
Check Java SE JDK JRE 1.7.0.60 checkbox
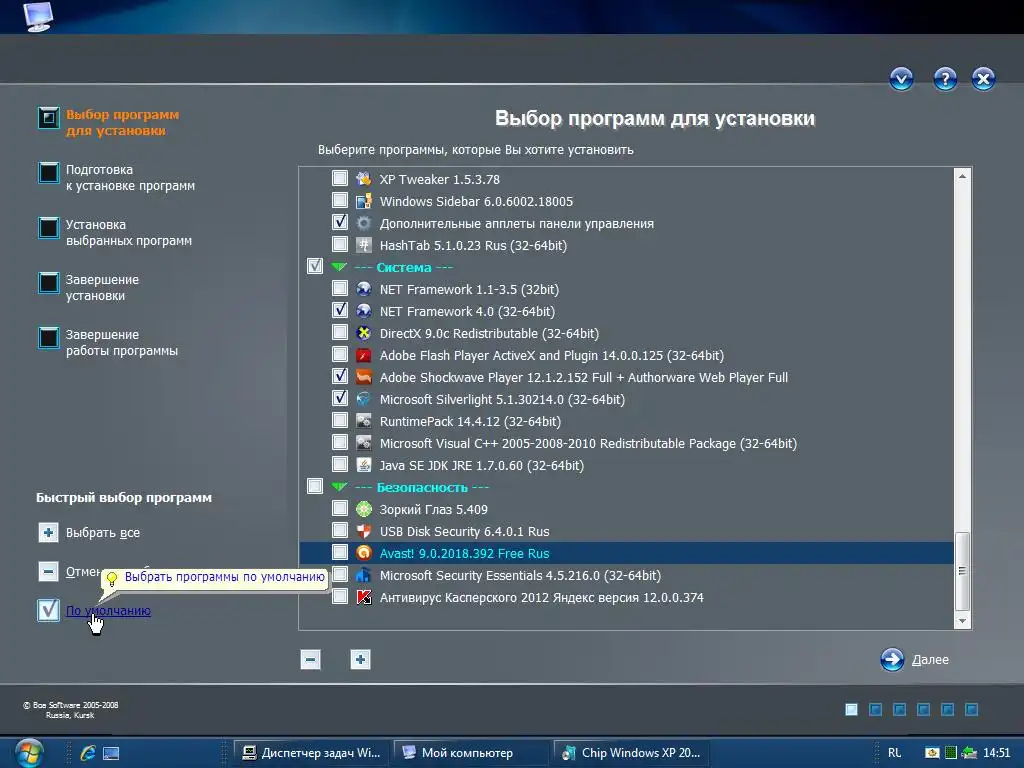tap(340, 464)
